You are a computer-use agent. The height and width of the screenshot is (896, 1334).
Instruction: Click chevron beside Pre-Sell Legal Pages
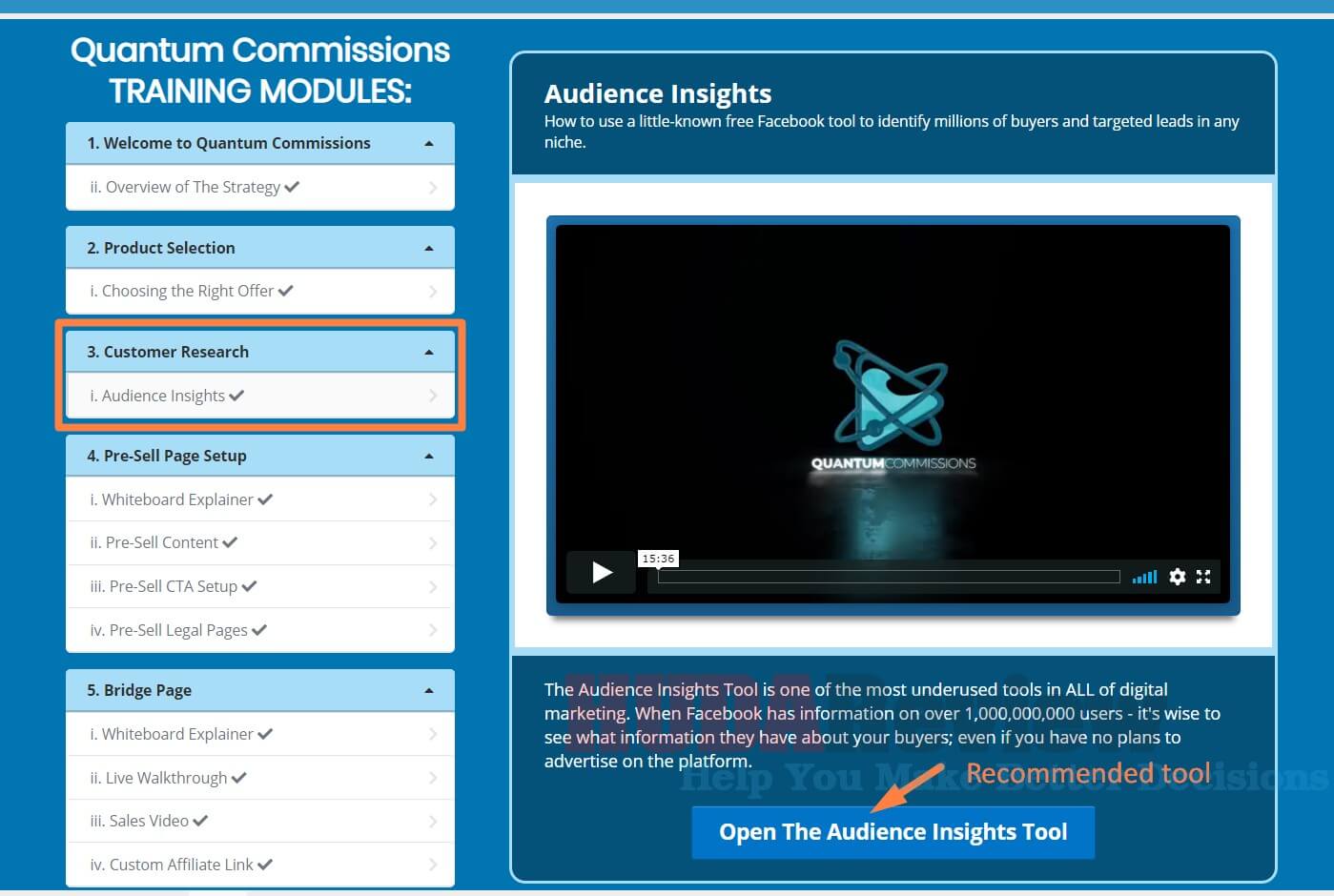[x=433, y=630]
